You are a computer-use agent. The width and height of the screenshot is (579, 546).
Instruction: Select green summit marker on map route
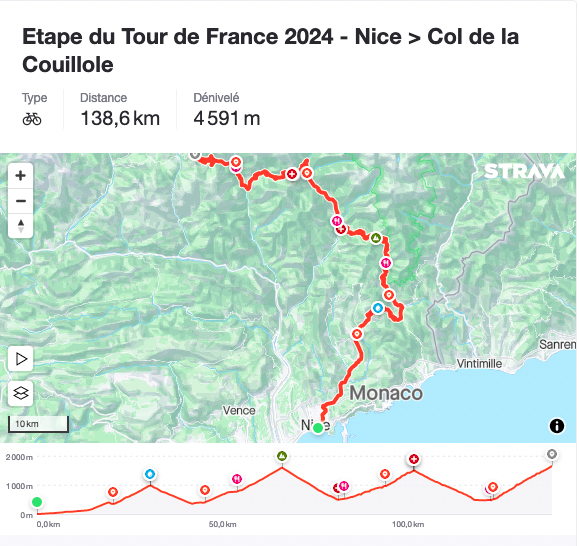[376, 238]
